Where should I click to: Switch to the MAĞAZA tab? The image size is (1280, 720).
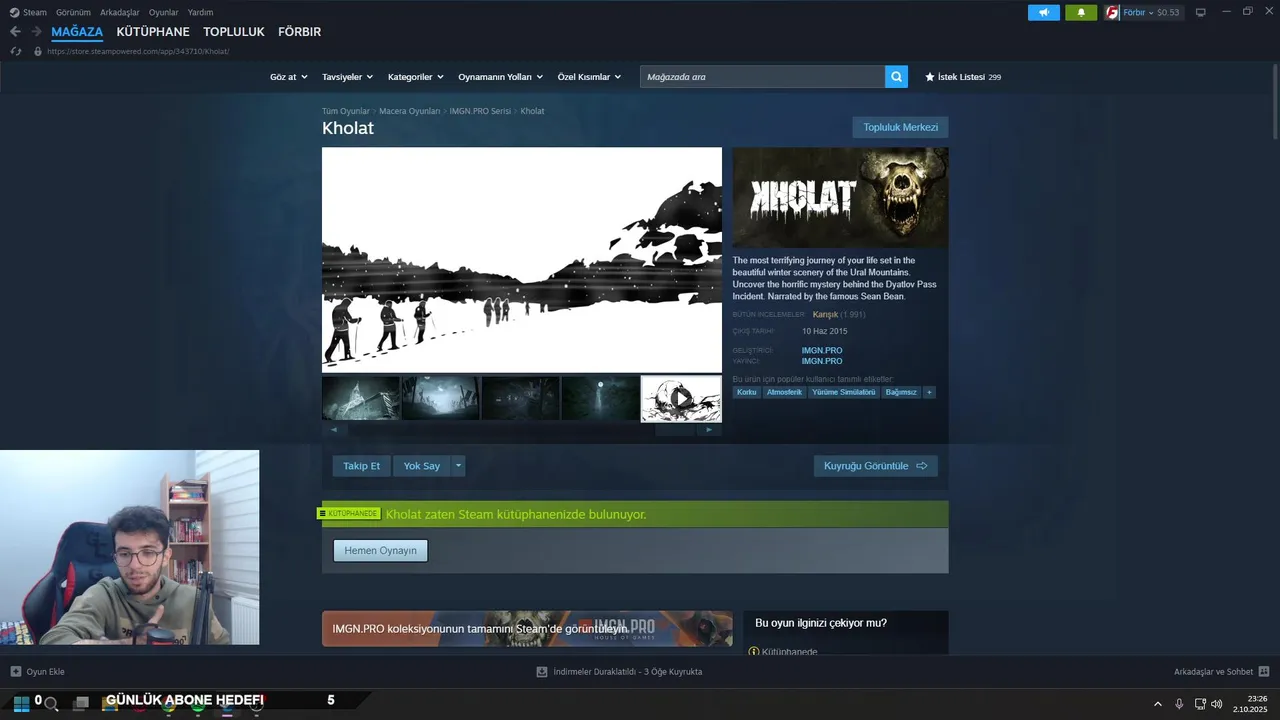point(77,32)
